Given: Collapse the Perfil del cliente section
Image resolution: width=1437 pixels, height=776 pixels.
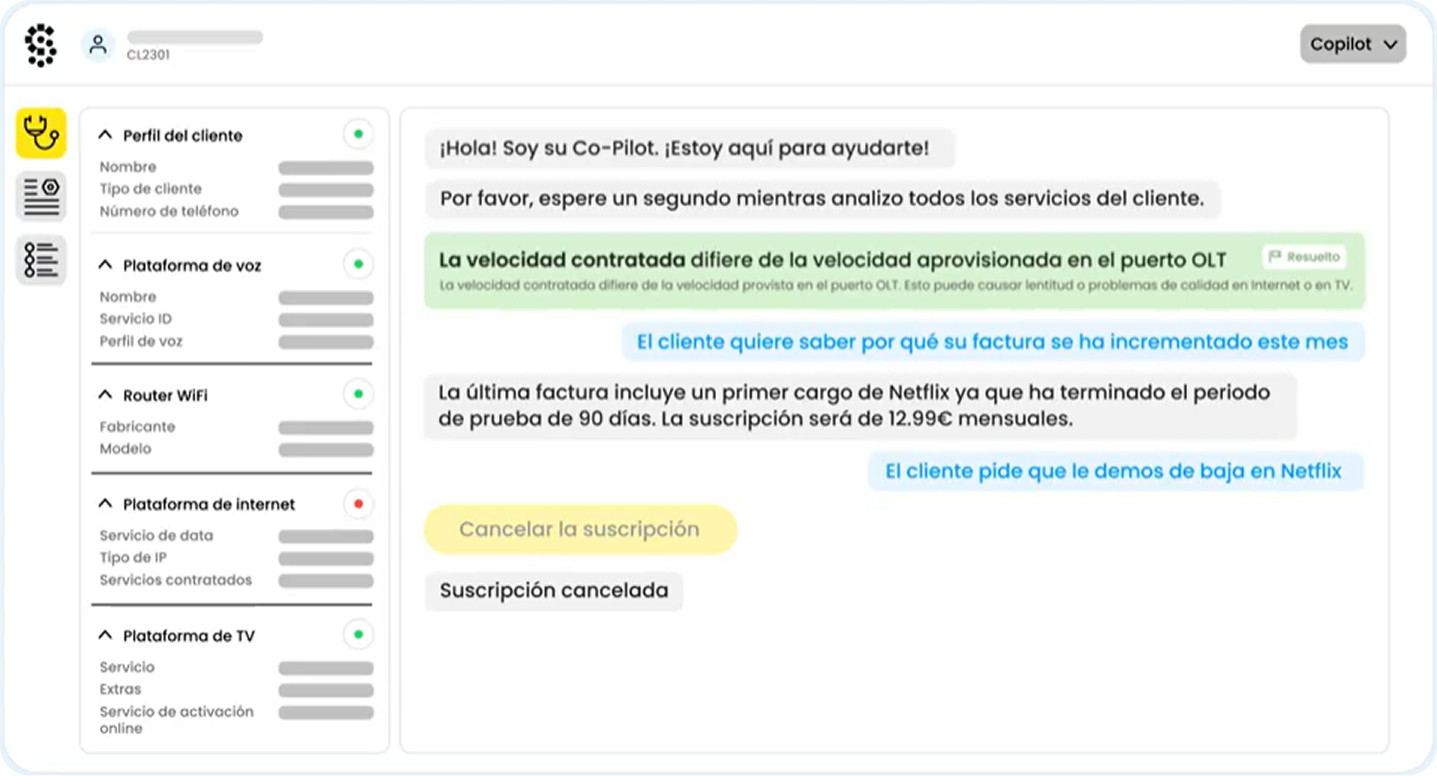Looking at the screenshot, I should 105,135.
